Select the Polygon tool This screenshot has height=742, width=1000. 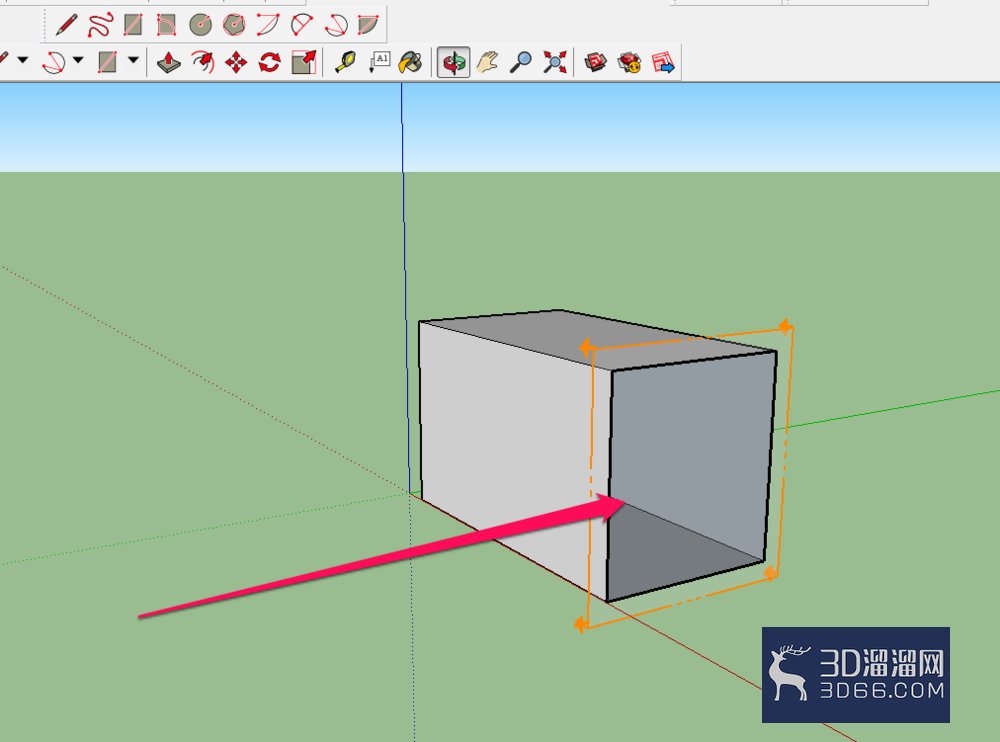coord(234,25)
